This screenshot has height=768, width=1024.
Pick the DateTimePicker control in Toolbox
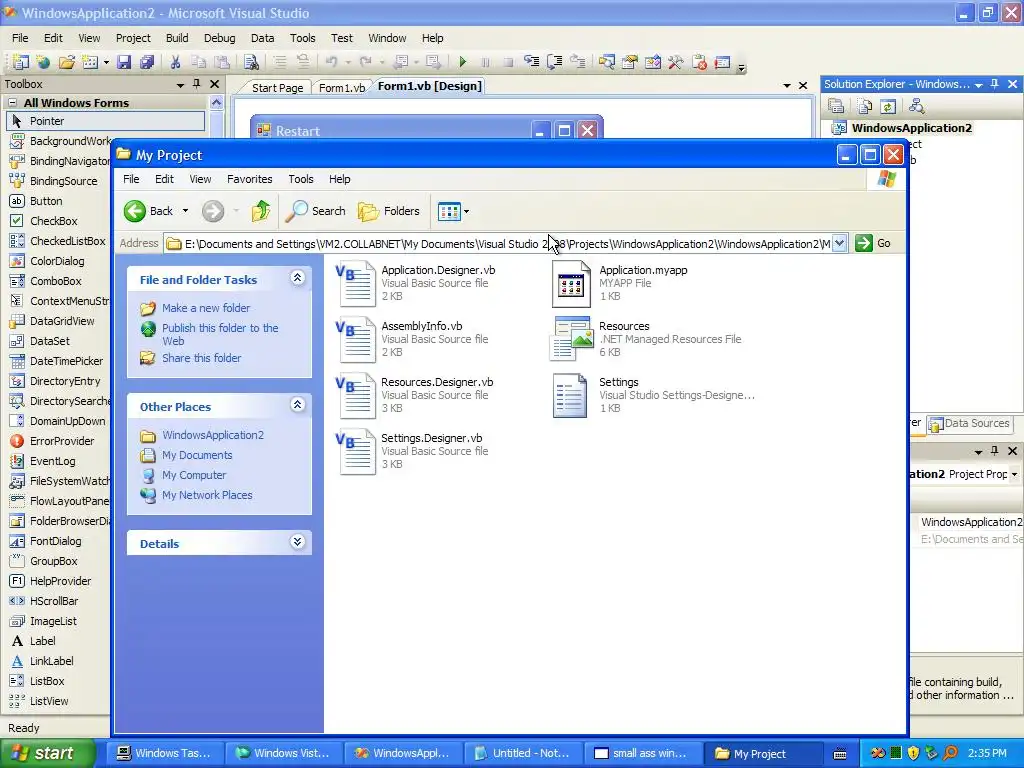[66, 360]
